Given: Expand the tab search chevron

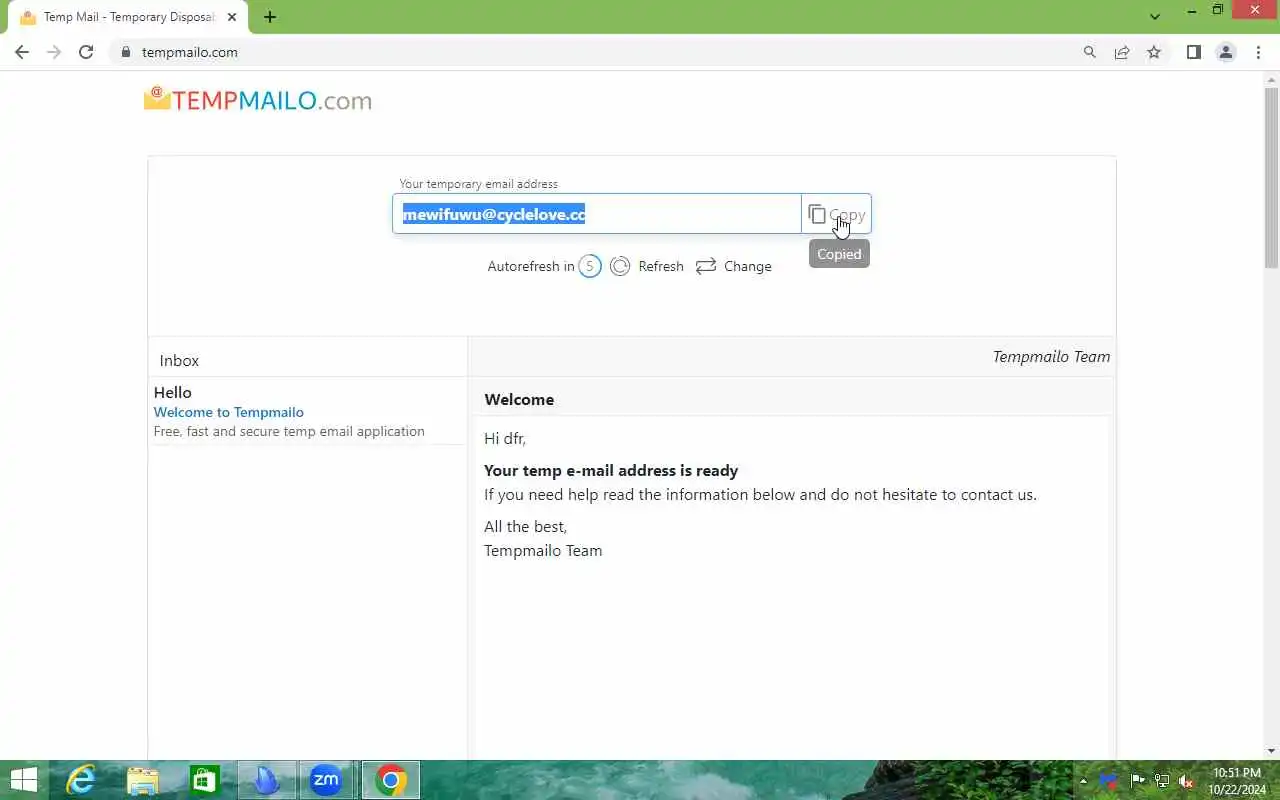Looking at the screenshot, I should pos(1155,16).
